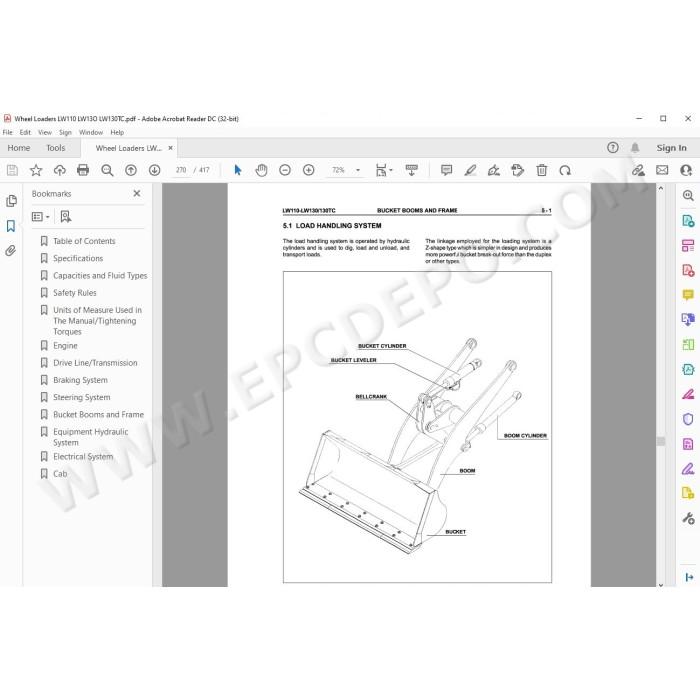This screenshot has width=700, height=700.
Task: Close the Wheel Loaders document tab
Action: point(171,148)
